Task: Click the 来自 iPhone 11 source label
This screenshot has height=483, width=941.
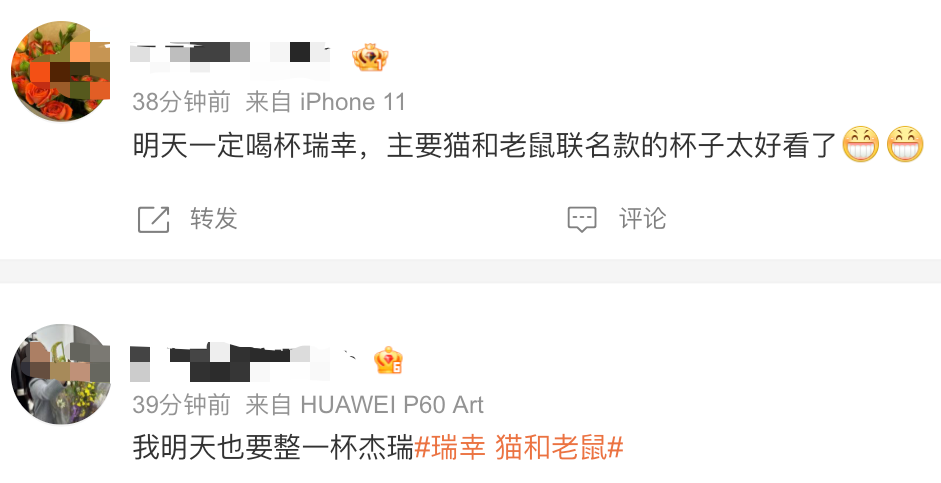Action: (x=325, y=102)
